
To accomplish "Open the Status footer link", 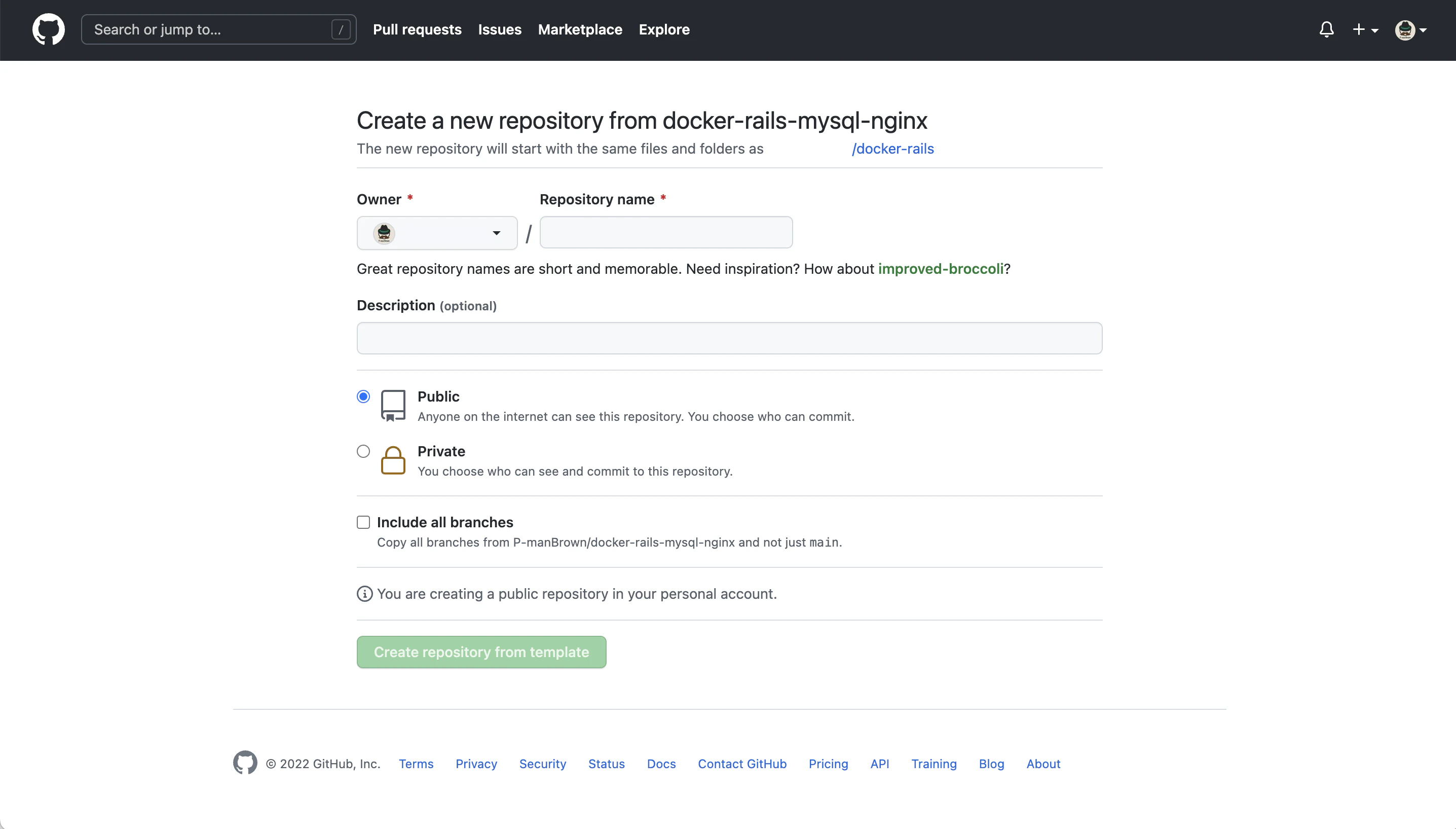I will click(607, 764).
